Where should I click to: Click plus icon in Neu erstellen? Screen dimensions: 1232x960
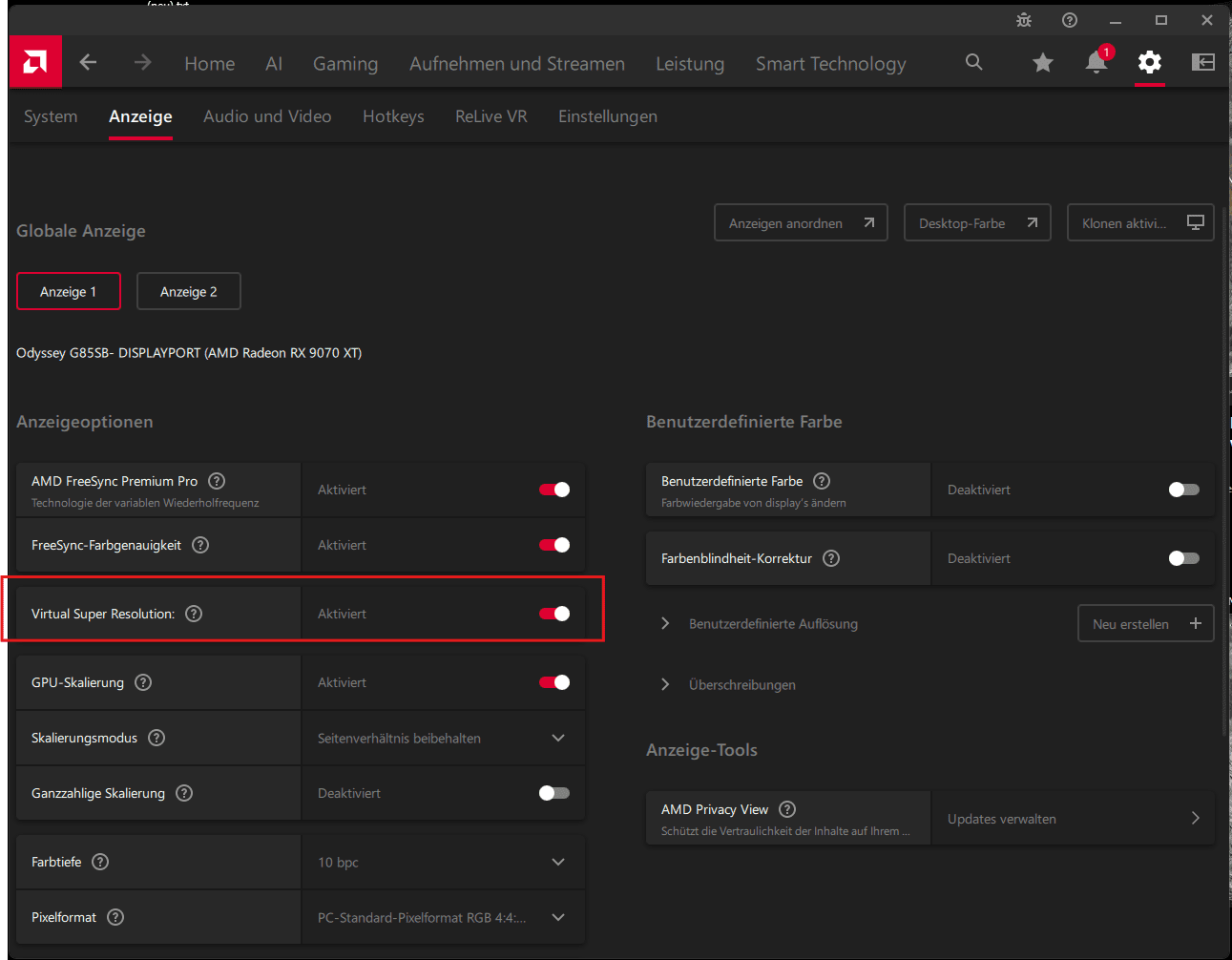1195,623
